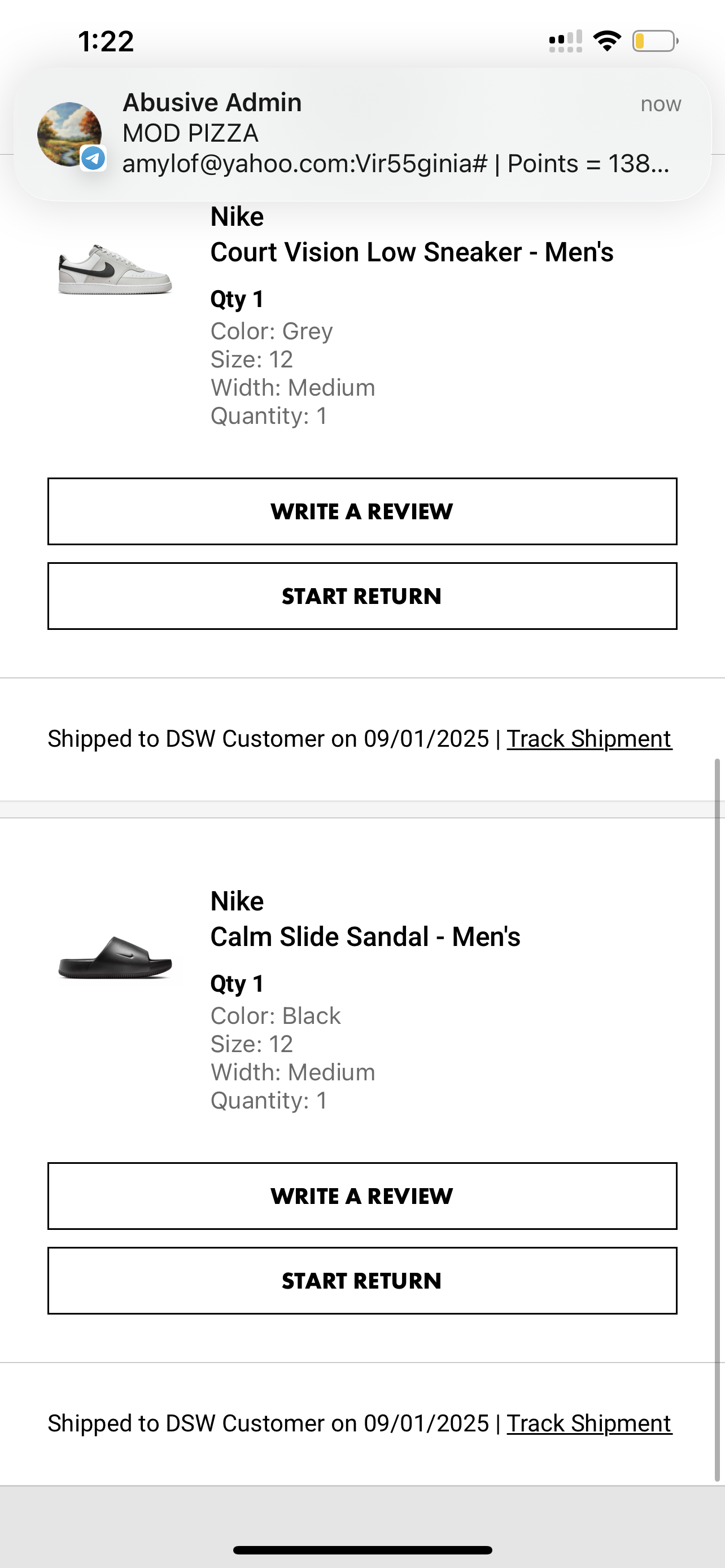Viewport: 725px width, 1568px height.
Task: Tap the battery status icon
Action: coord(654,41)
